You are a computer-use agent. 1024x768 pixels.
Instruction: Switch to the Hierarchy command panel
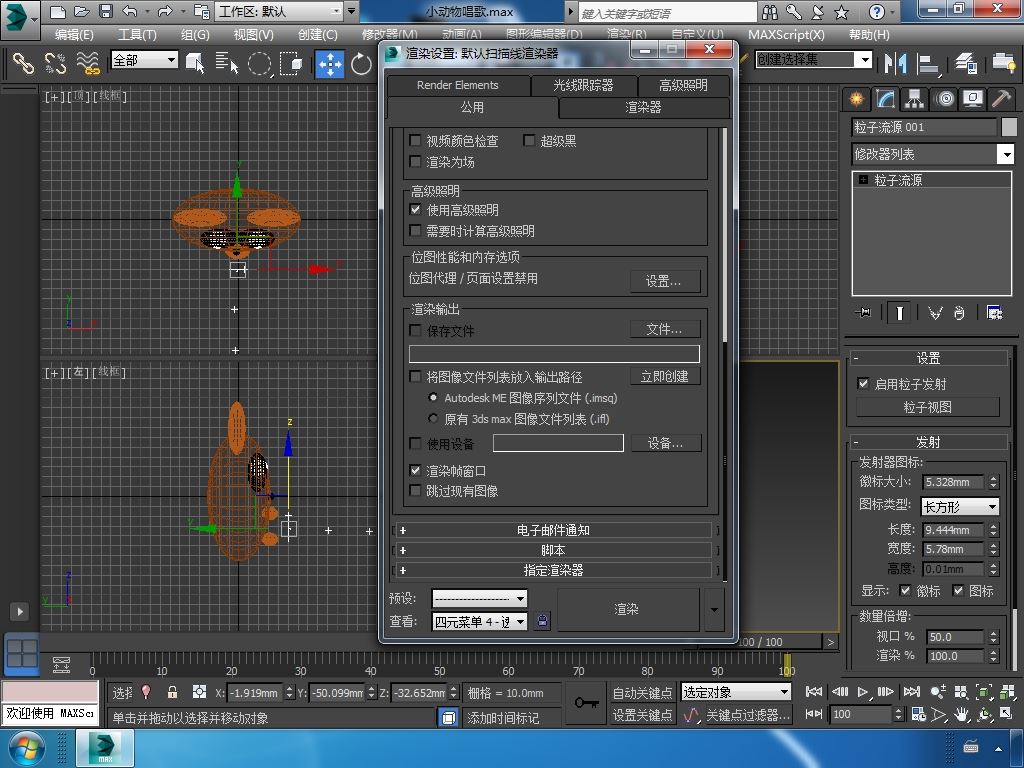tap(914, 99)
